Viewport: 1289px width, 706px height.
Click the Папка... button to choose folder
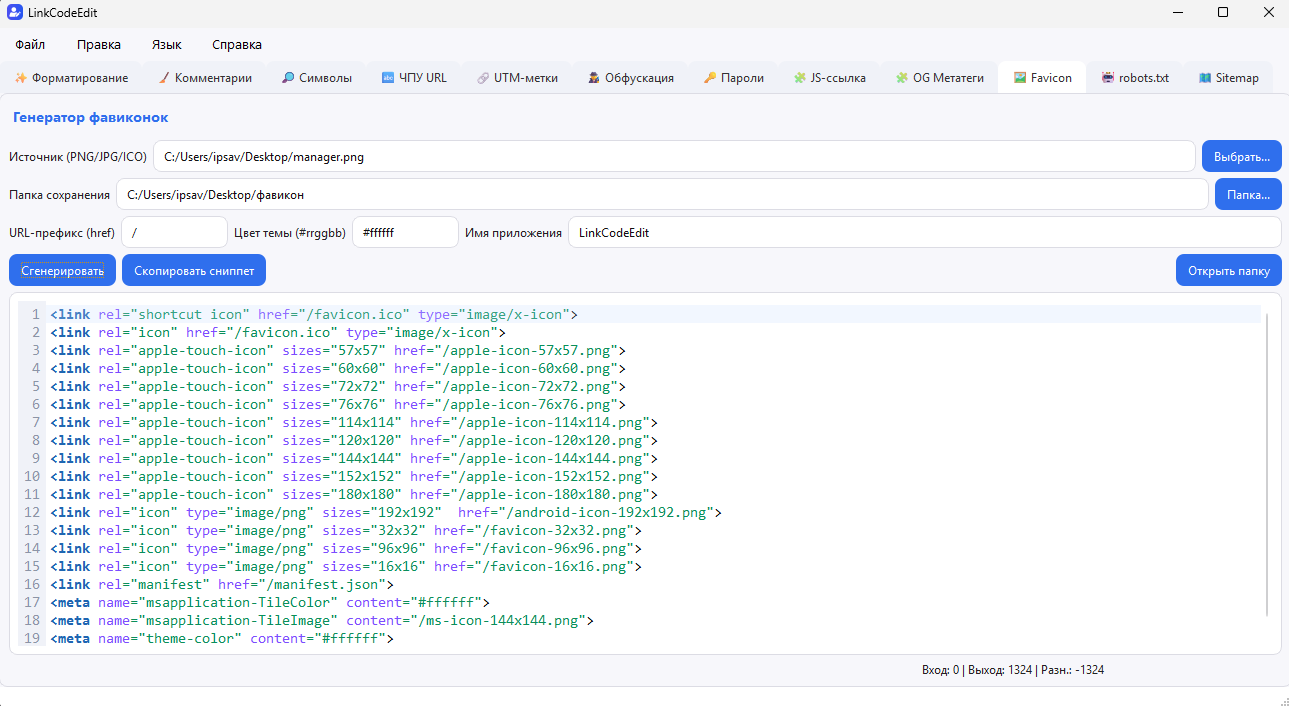pos(1248,195)
